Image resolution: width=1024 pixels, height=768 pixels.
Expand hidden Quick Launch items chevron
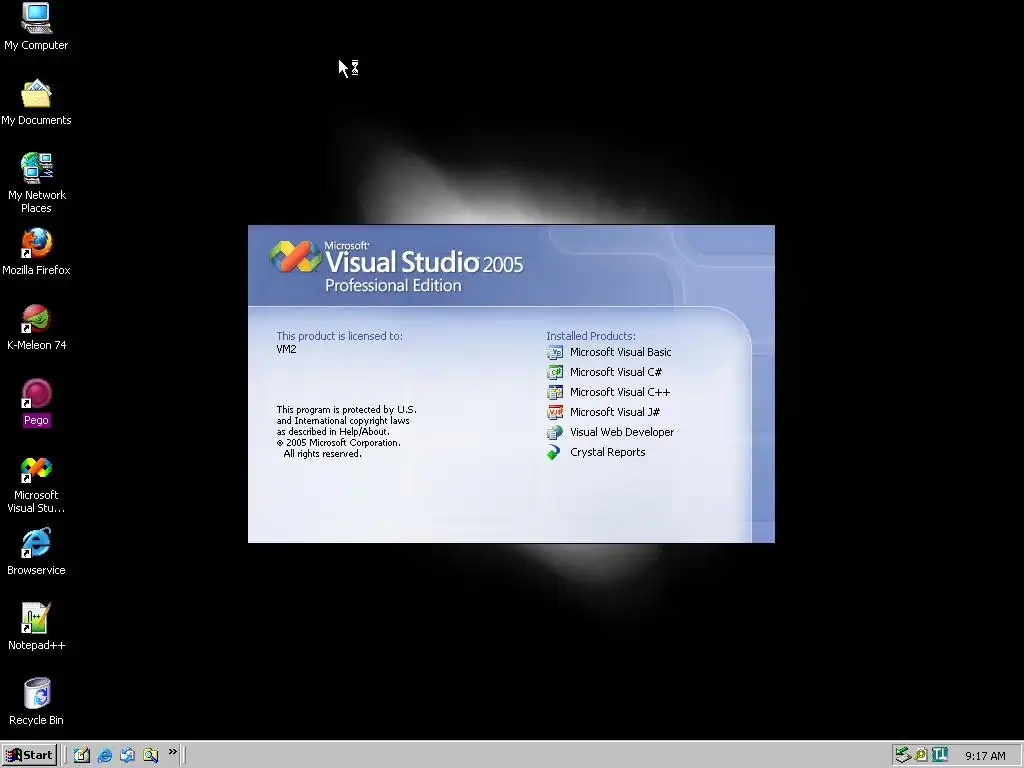point(172,752)
